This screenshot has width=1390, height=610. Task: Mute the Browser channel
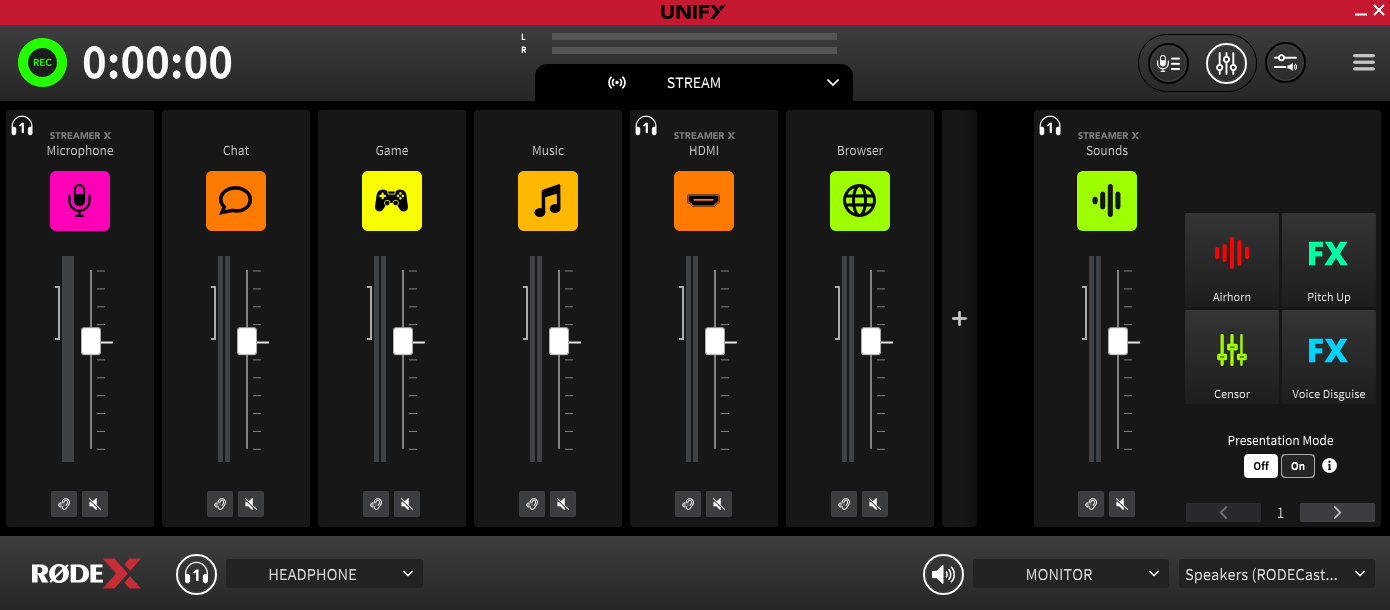[875, 504]
